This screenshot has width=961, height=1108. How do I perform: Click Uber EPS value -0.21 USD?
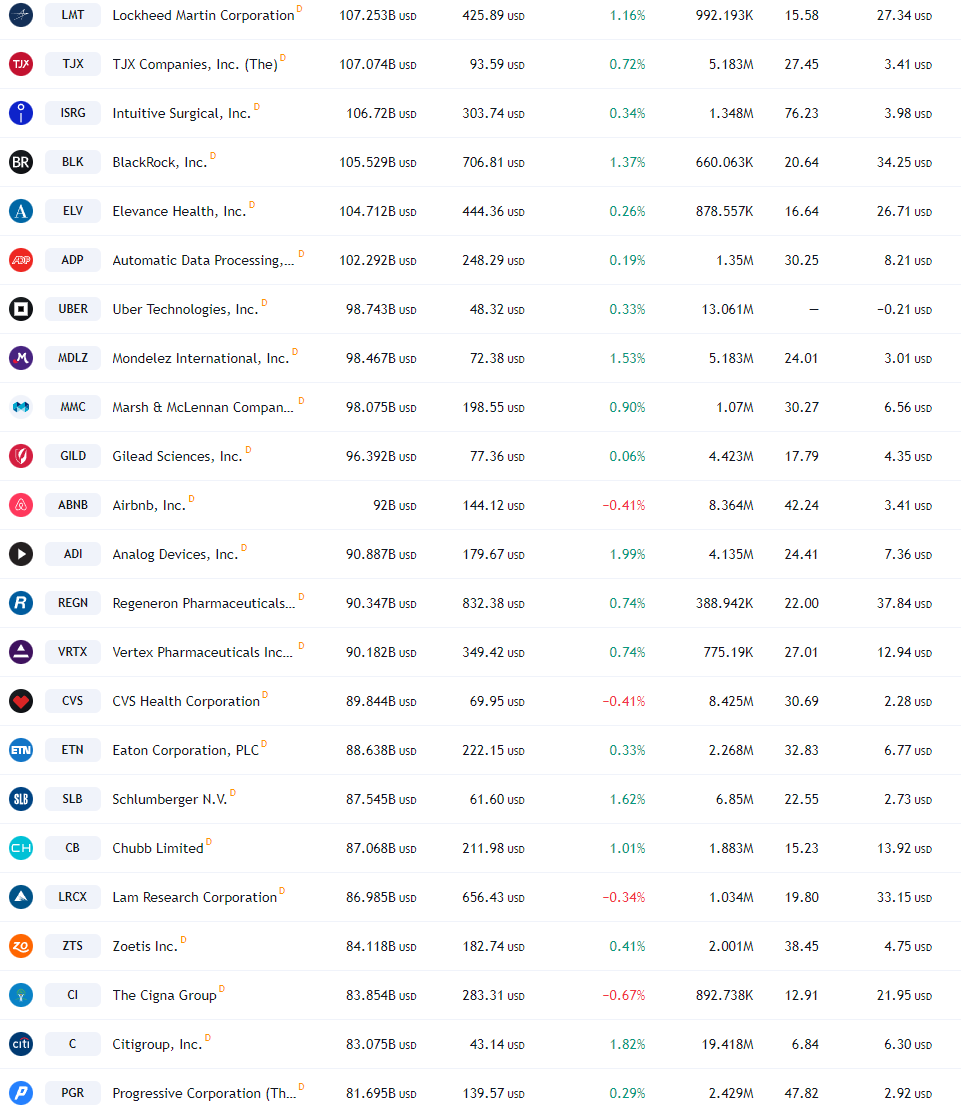click(904, 310)
